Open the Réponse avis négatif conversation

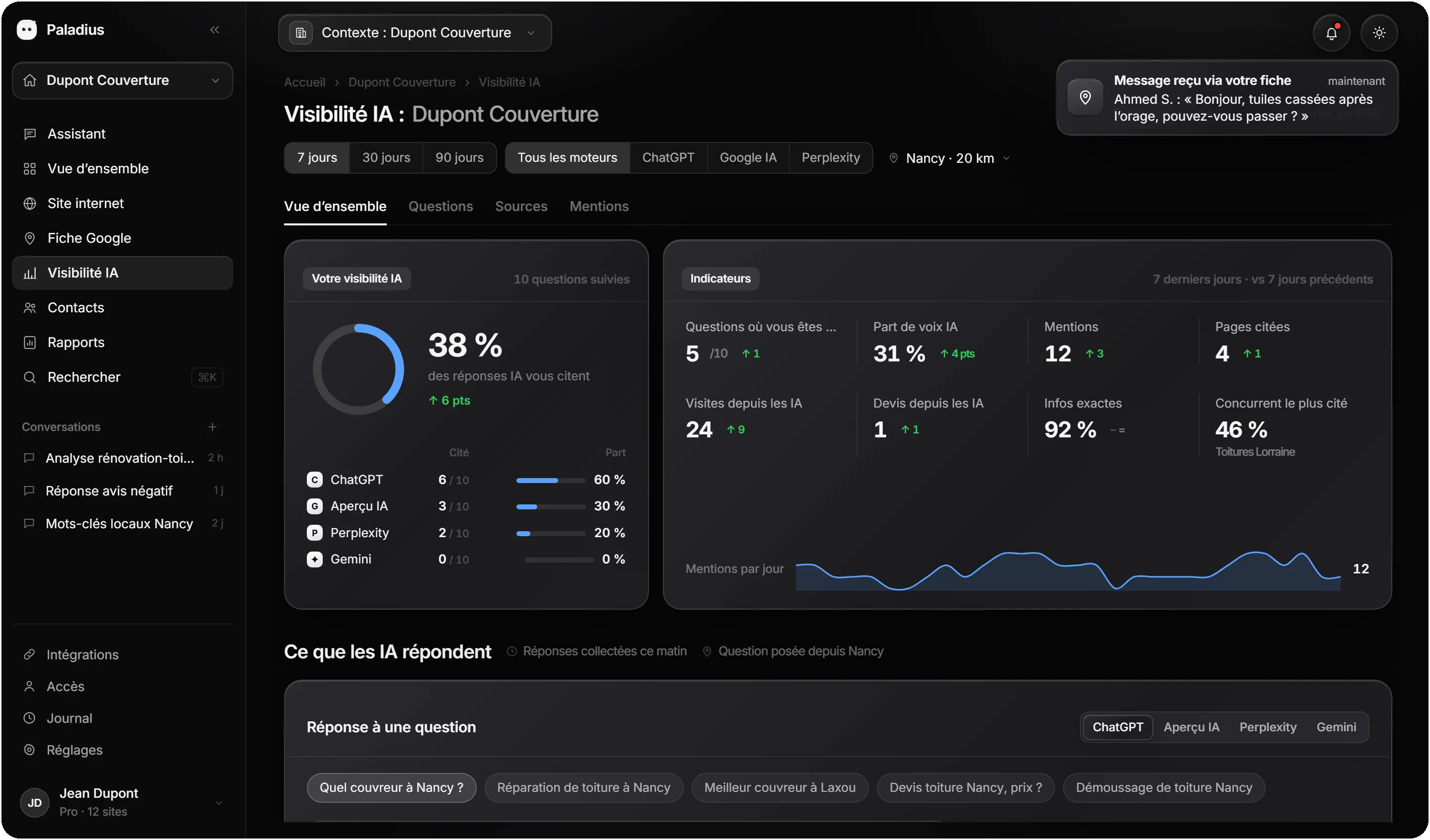pos(123,491)
